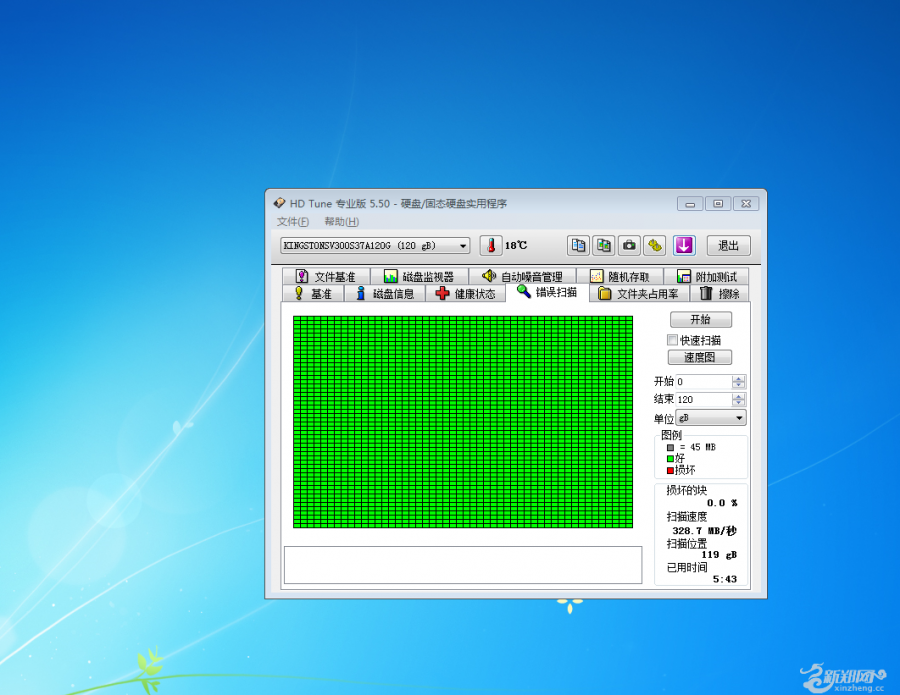Click the 开始 start scan button
Image resolution: width=900 pixels, height=695 pixels.
[x=700, y=319]
